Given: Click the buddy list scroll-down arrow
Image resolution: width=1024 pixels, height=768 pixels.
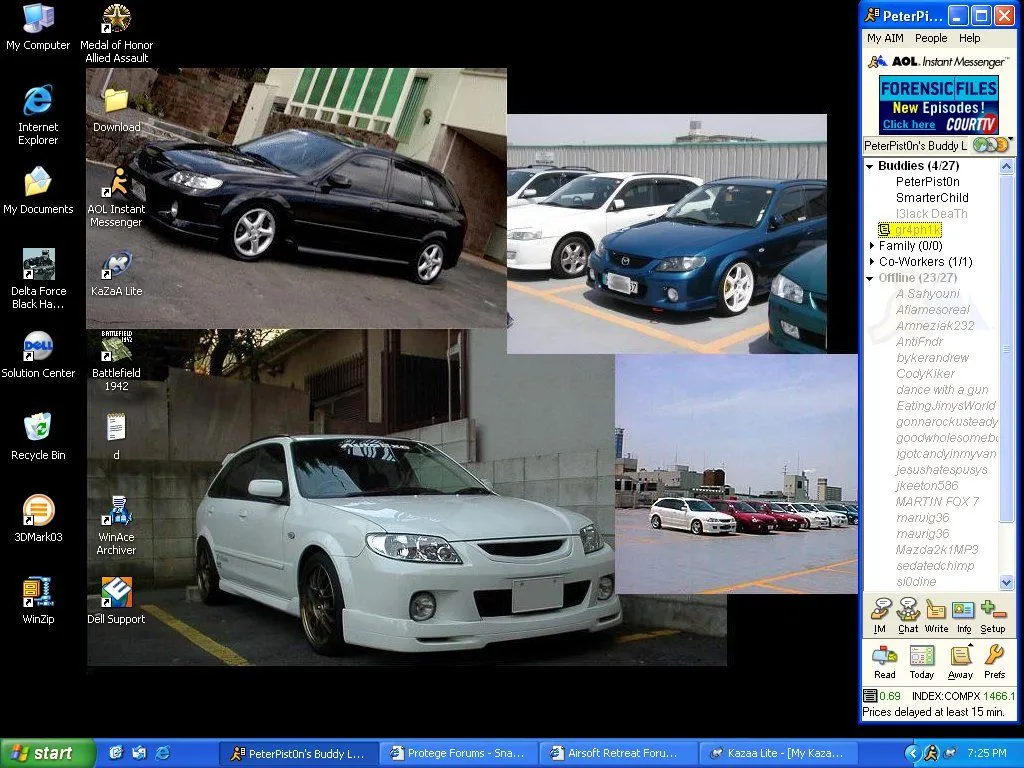Looking at the screenshot, I should [1007, 584].
